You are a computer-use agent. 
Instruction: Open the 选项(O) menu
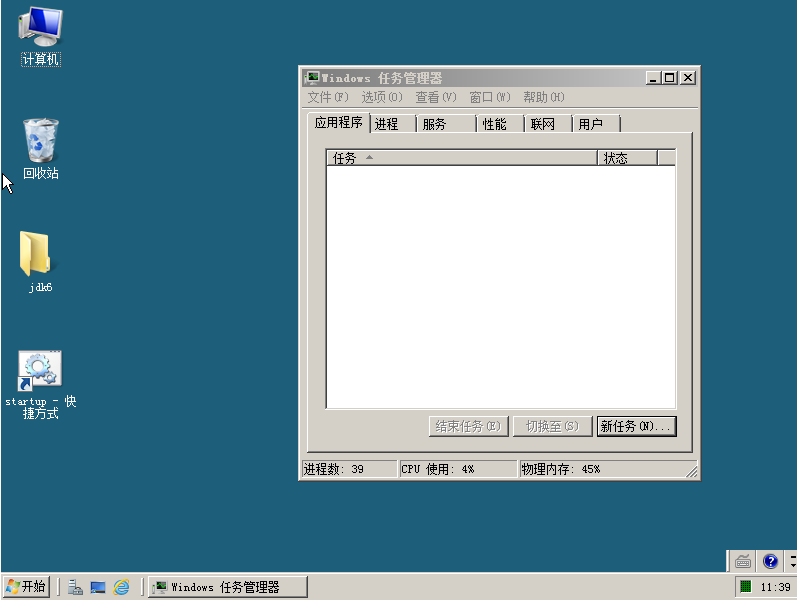[381, 97]
